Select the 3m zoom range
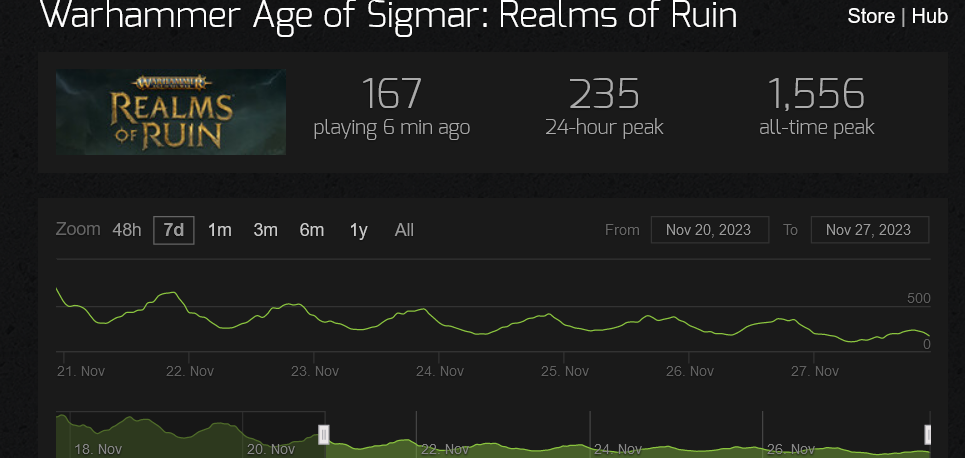This screenshot has width=965, height=458. pos(265,230)
